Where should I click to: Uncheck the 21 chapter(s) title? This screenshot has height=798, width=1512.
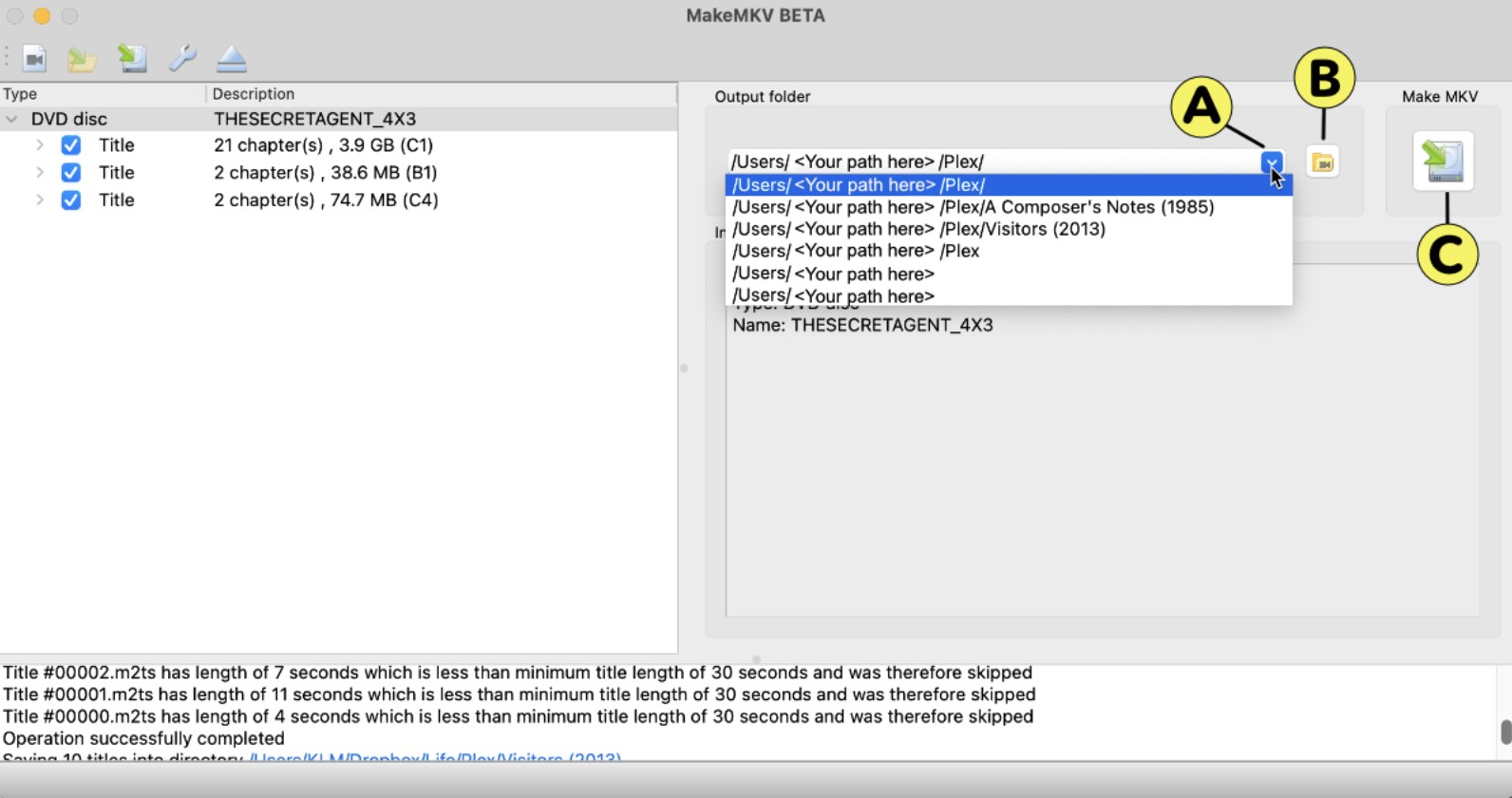pos(71,145)
